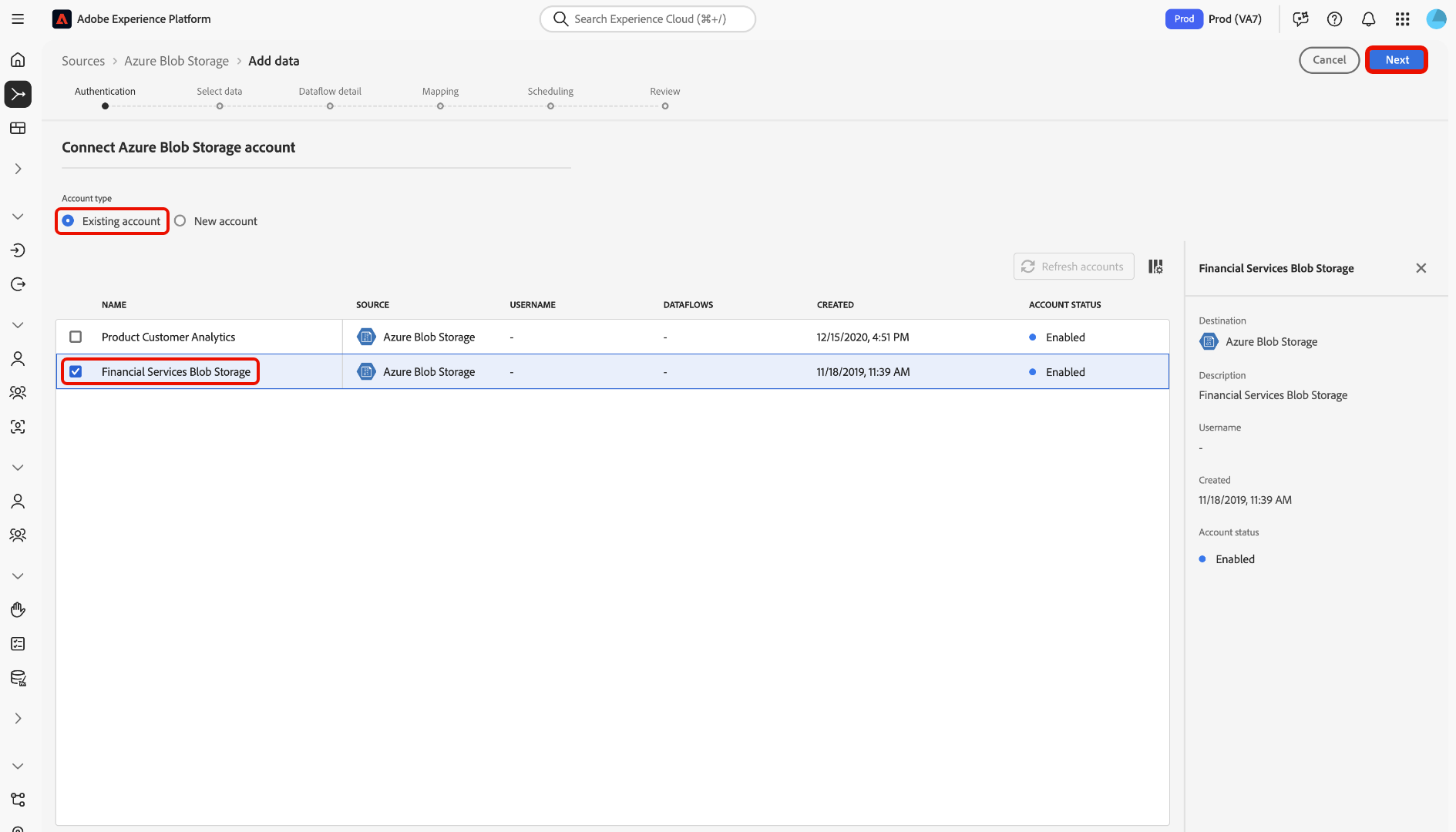Viewport: 1456px width, 832px height.
Task: Open the Help question-mark icon
Action: (1334, 19)
